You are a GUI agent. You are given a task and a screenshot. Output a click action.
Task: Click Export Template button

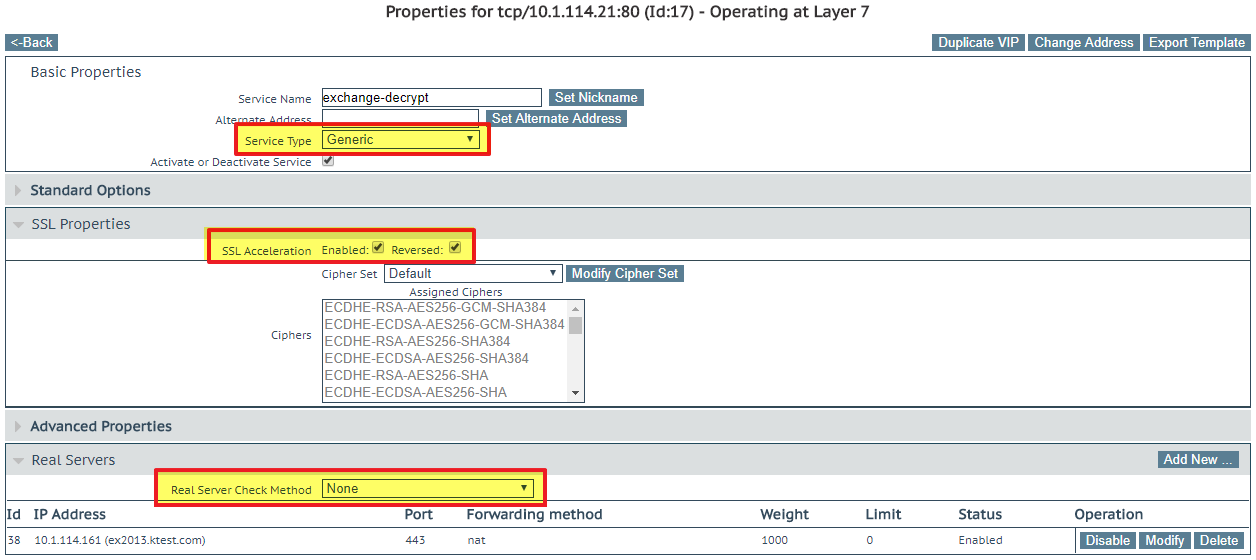(x=1197, y=42)
